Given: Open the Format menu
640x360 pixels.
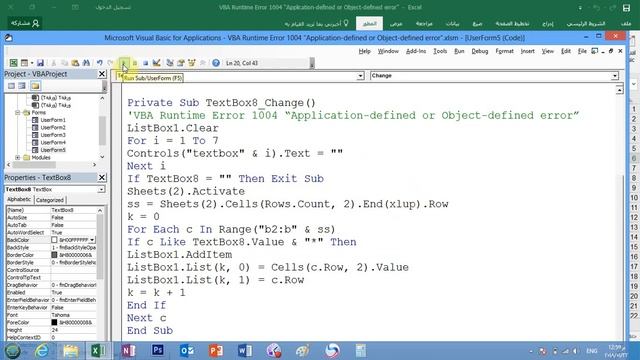Looking at the screenshot, I should [x=504, y=51].
